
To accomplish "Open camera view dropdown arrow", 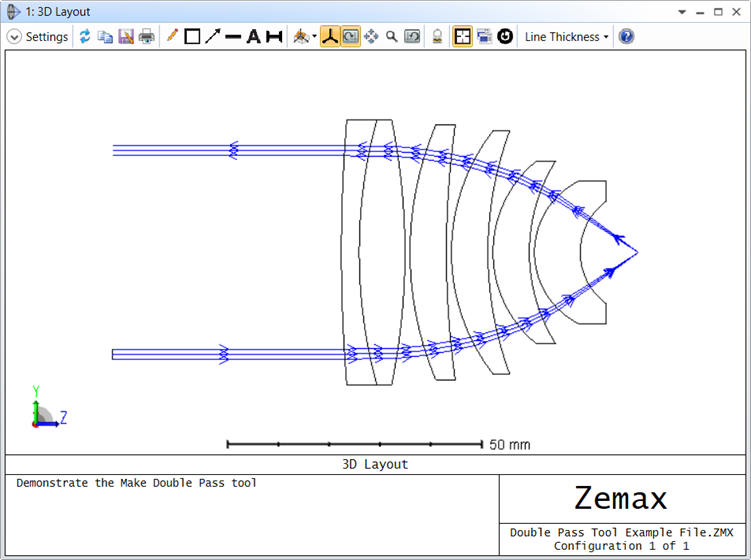I will tap(314, 36).
